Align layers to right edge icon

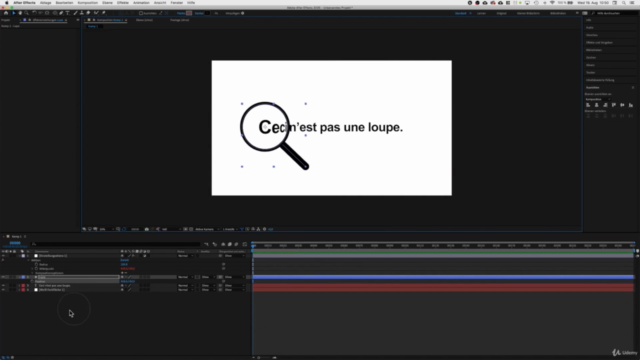click(x=605, y=105)
